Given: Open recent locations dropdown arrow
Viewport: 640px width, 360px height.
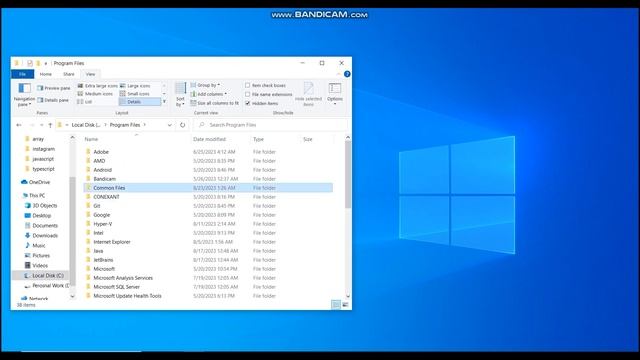Looking at the screenshot, I should [41, 125].
